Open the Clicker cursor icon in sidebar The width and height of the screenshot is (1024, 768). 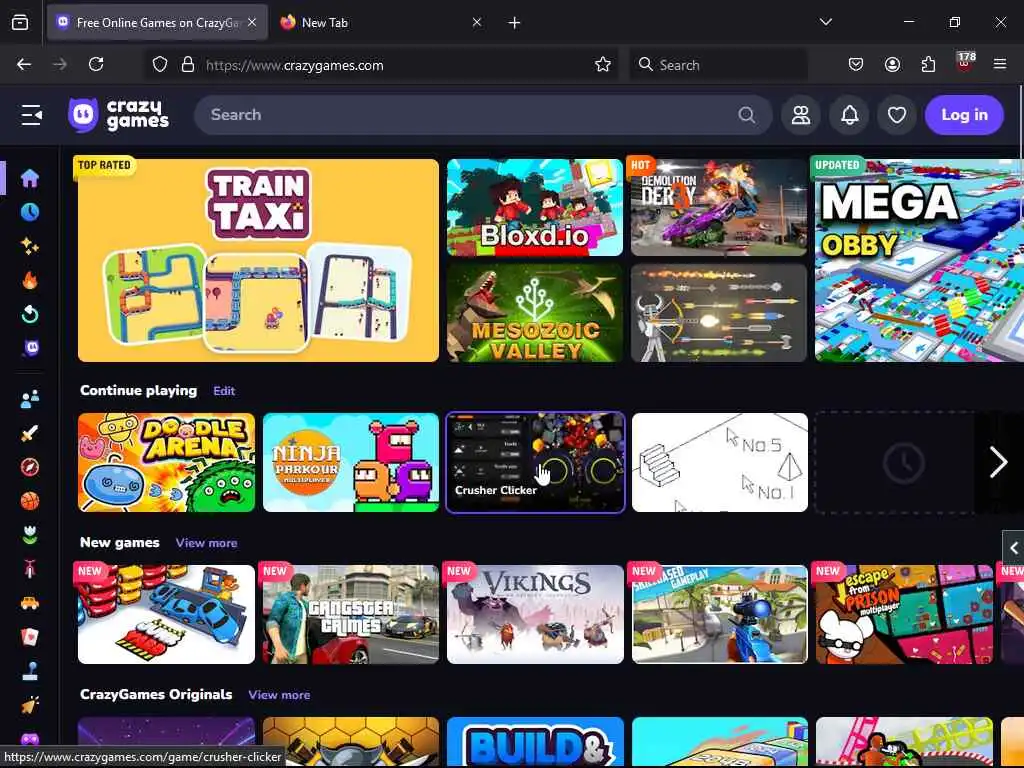click(29, 705)
